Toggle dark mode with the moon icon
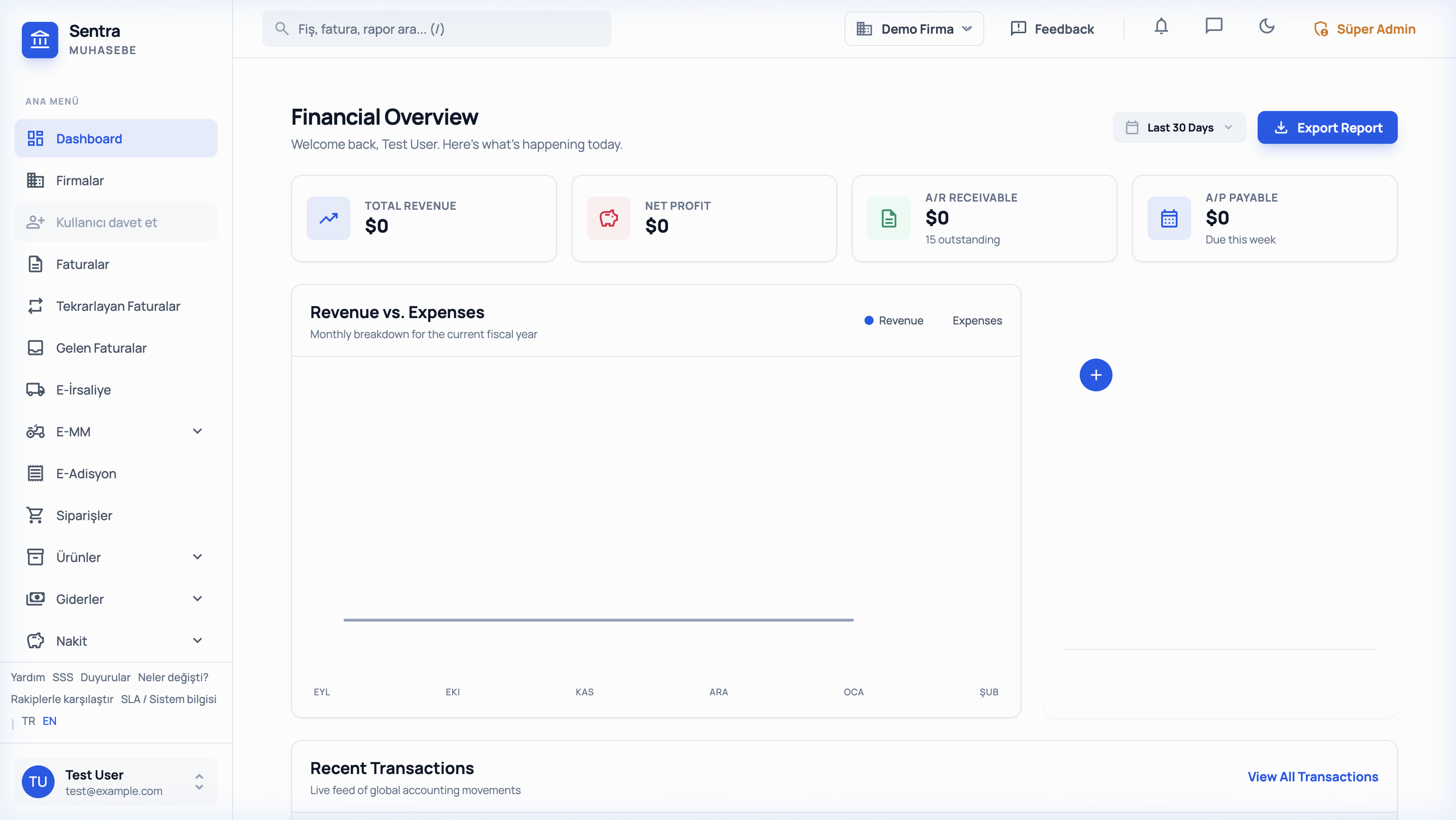 point(1267,26)
